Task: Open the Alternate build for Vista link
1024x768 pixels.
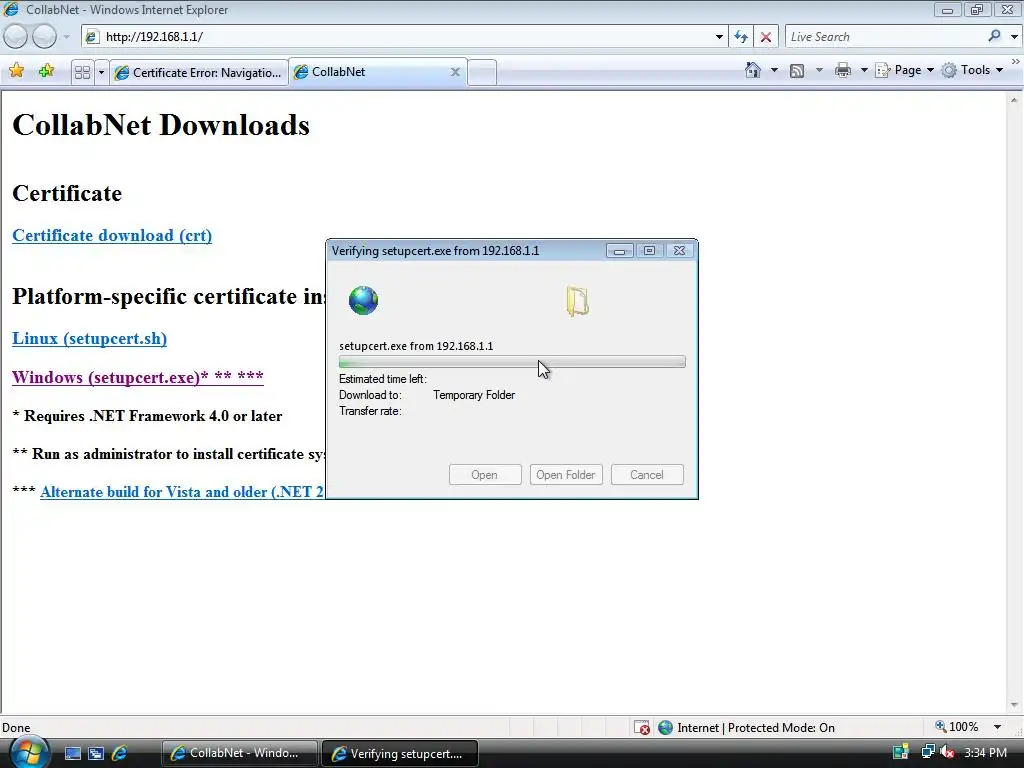Action: click(182, 492)
